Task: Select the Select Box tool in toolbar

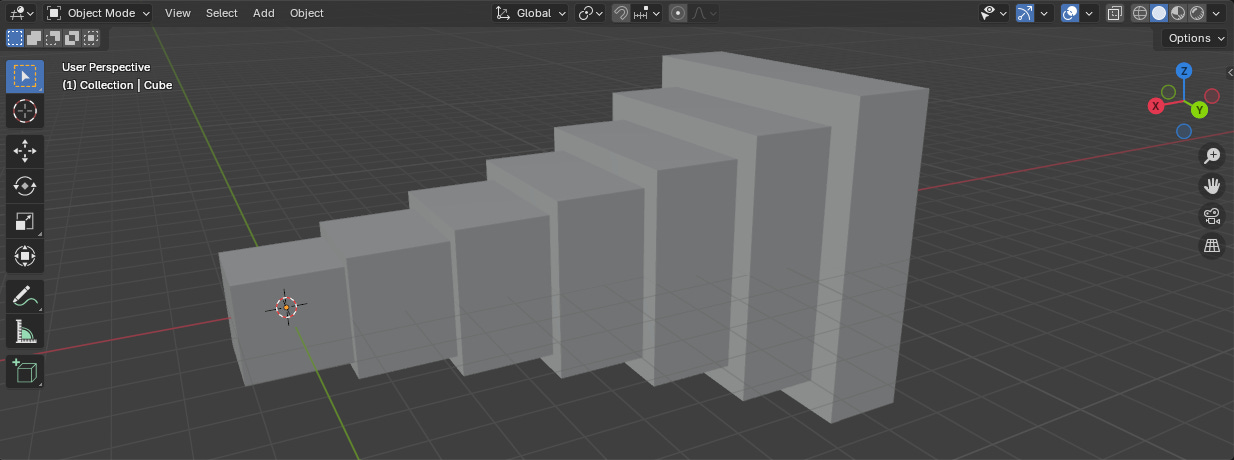Action: (x=25, y=77)
